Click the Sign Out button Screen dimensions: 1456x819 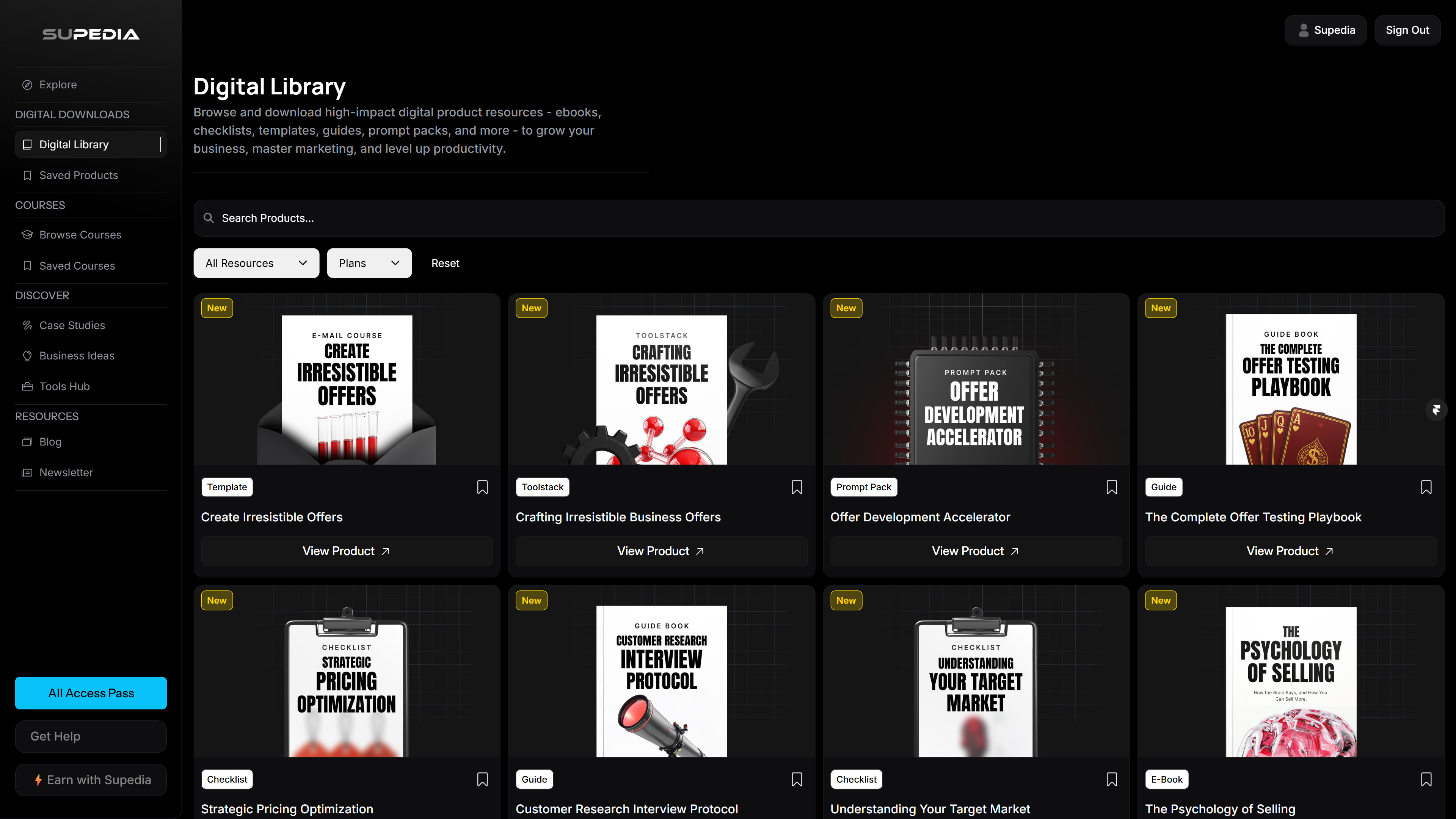coord(1407,30)
